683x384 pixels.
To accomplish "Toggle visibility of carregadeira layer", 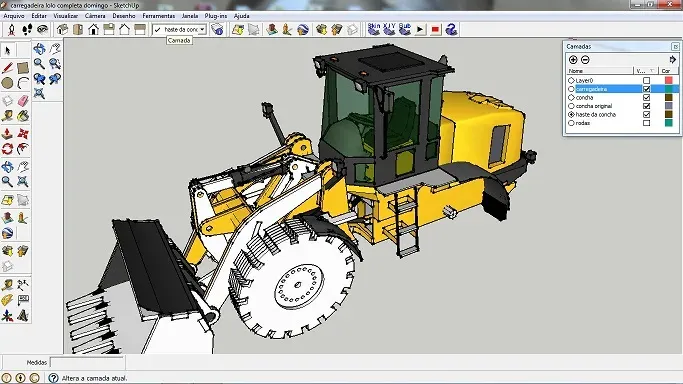I will click(646, 89).
